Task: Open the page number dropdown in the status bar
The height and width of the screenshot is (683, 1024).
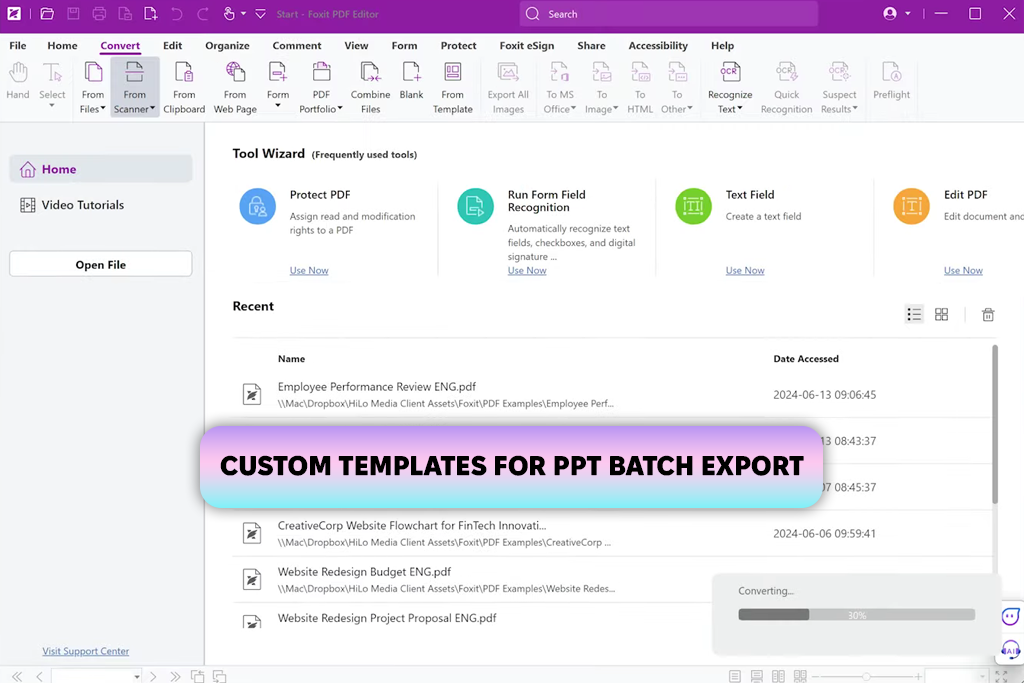Action: (136, 676)
